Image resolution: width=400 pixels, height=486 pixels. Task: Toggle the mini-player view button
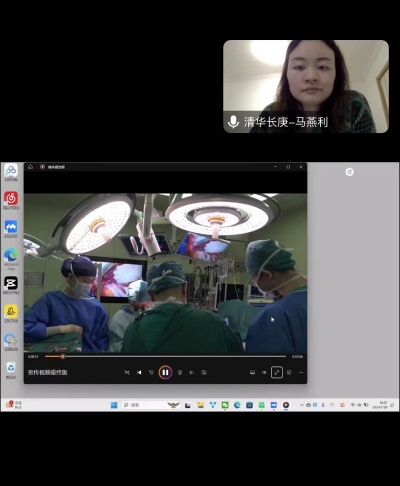(289, 372)
